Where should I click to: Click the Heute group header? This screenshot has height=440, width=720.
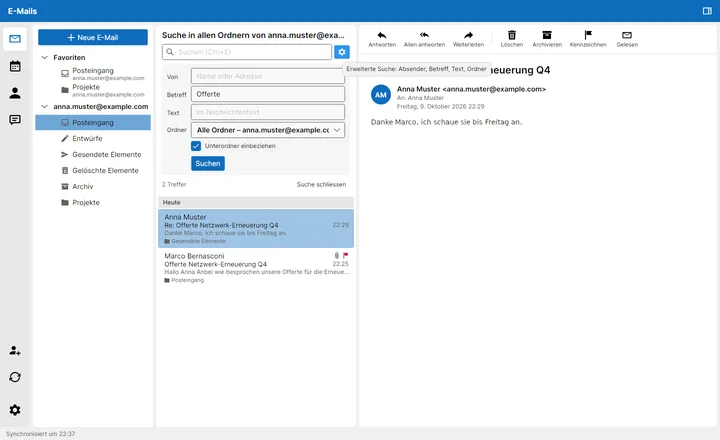coord(256,203)
